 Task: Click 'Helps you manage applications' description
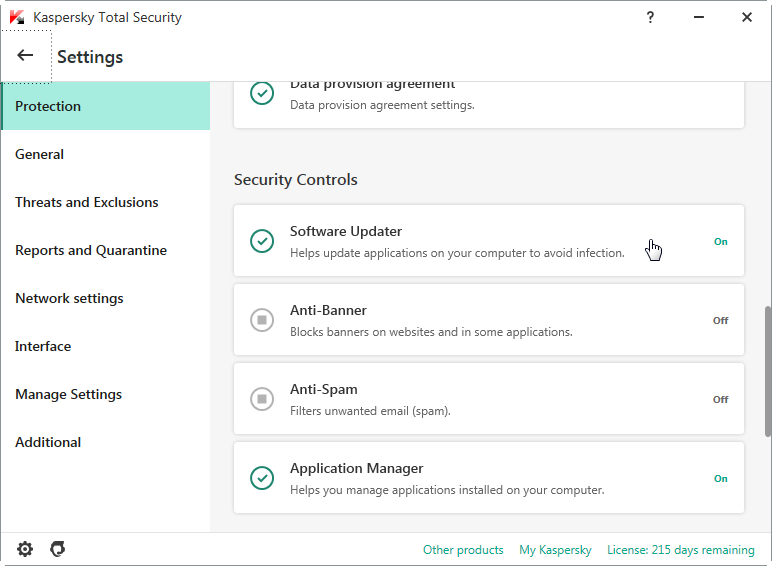[x=447, y=490]
